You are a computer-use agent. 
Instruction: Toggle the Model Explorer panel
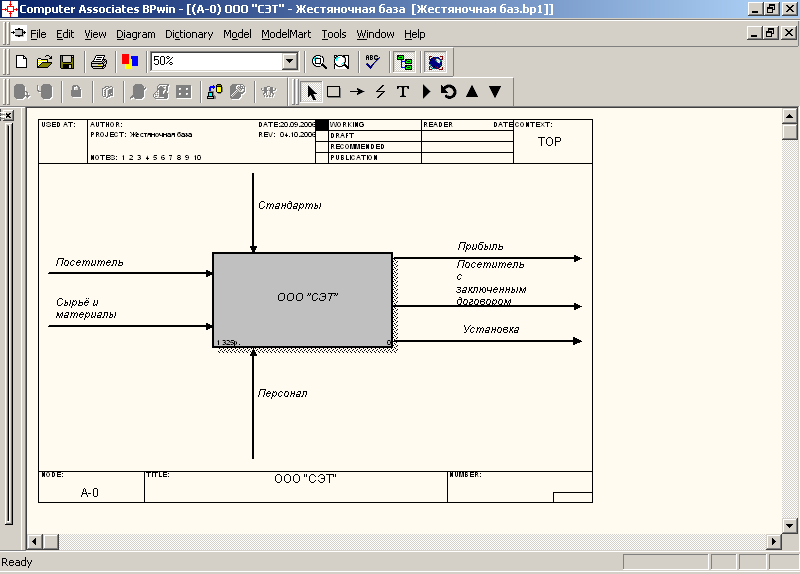click(404, 62)
